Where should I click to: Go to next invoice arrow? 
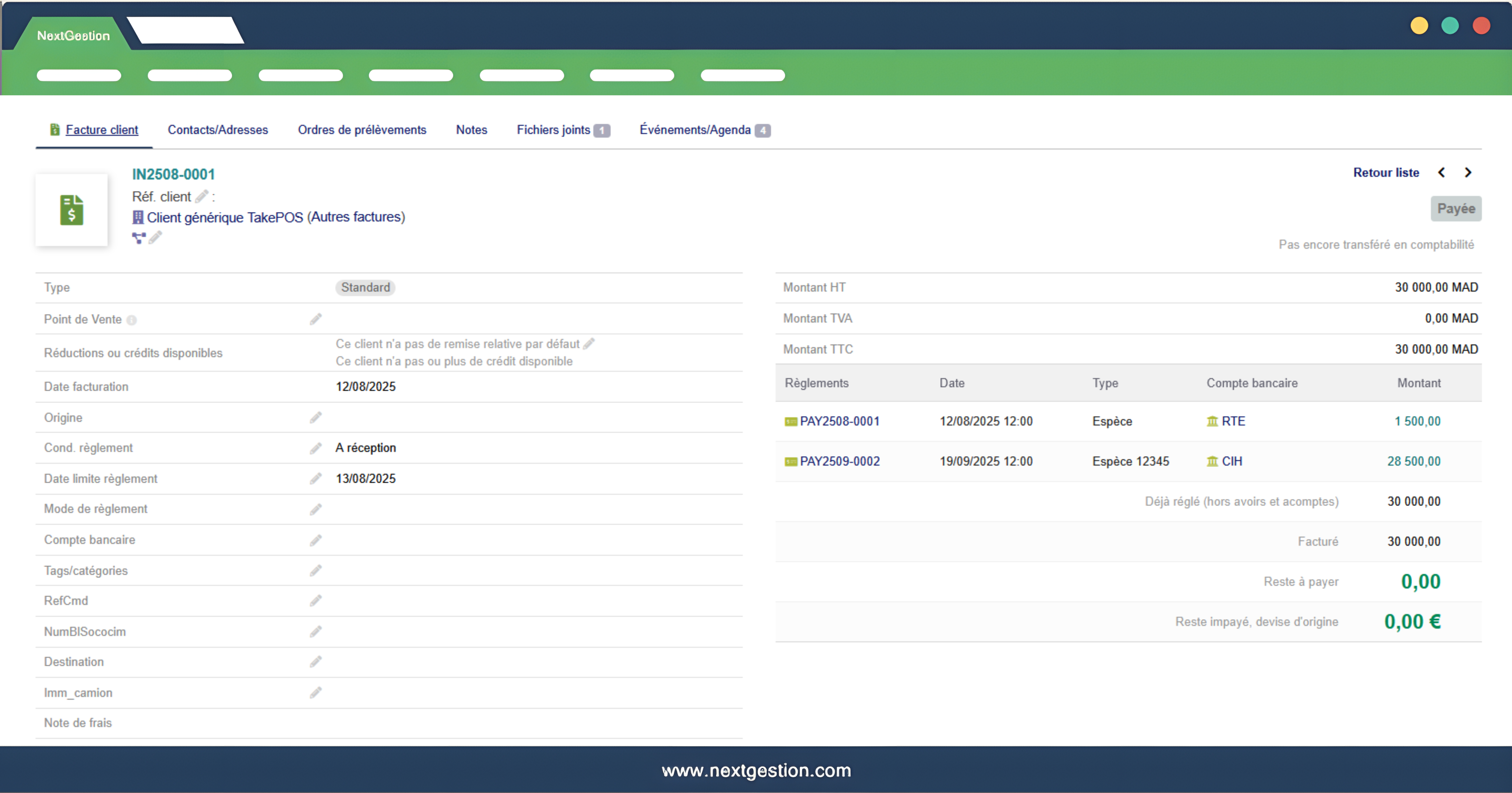1468,172
